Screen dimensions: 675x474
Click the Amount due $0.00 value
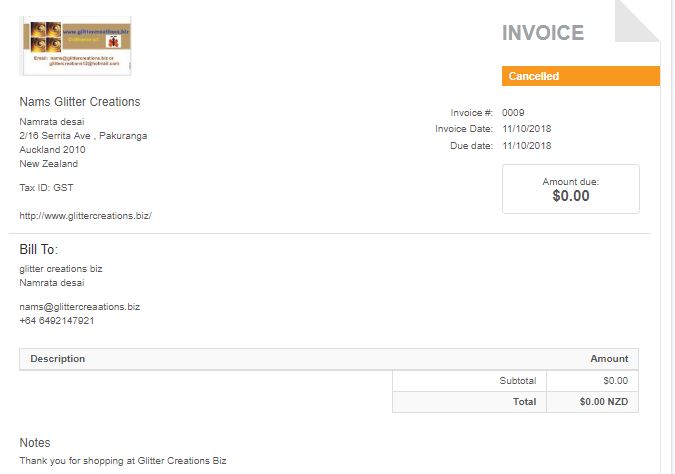click(571, 196)
